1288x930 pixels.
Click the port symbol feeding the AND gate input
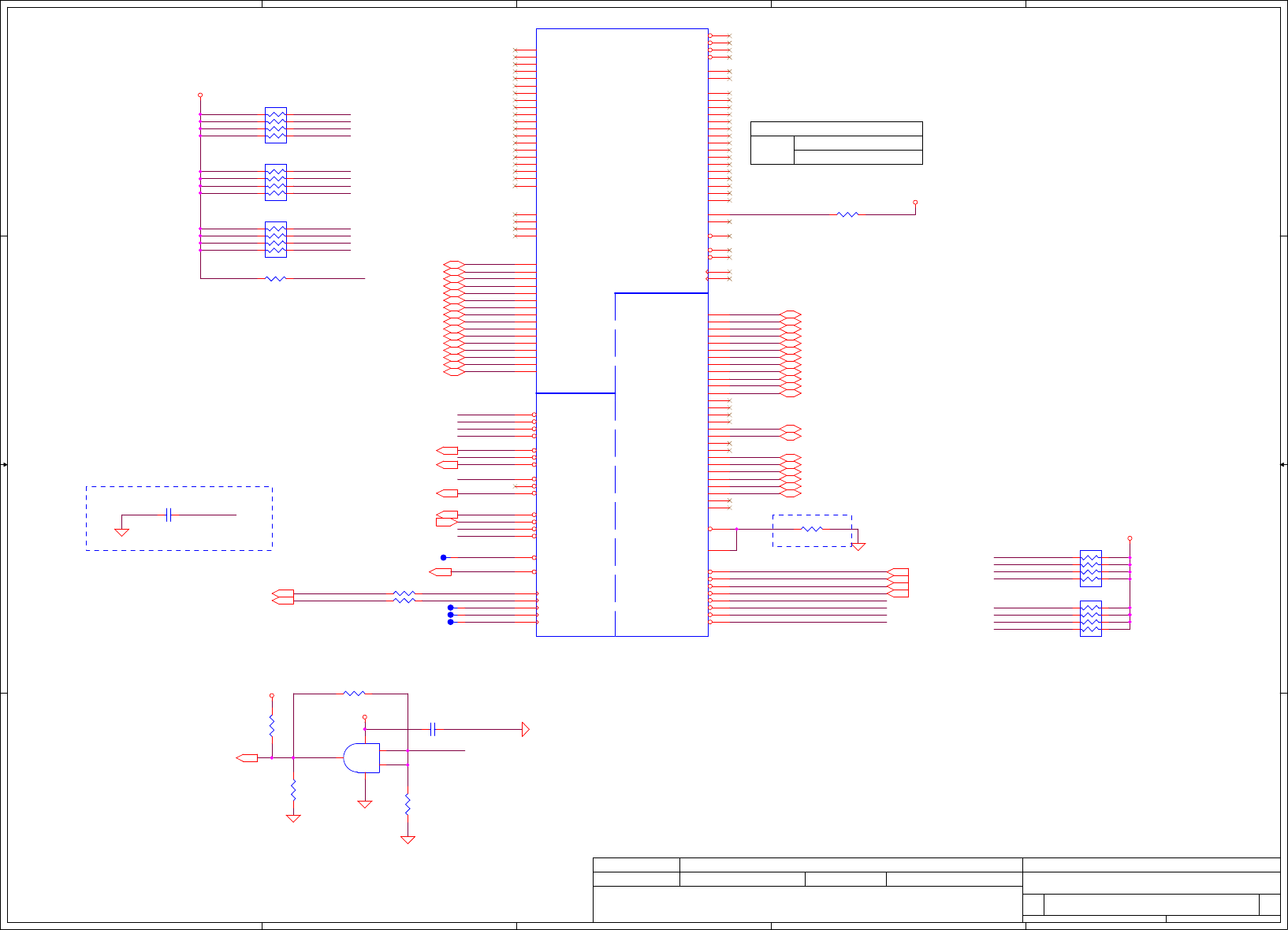[x=248, y=758]
